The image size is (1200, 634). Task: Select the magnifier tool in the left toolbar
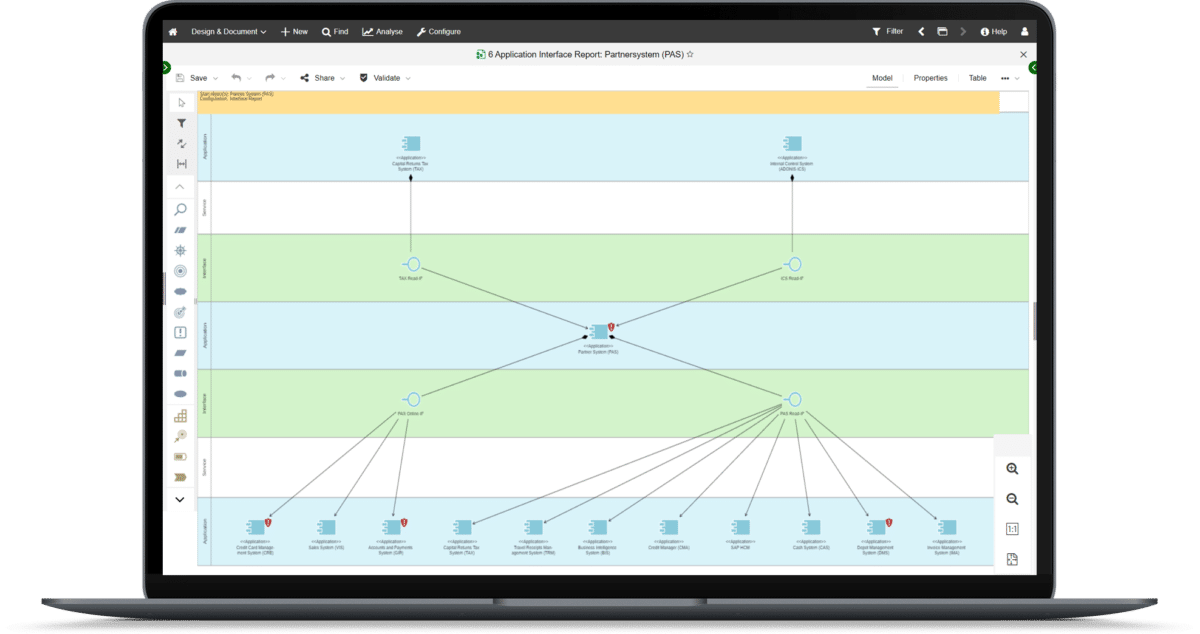pyautogui.click(x=181, y=209)
